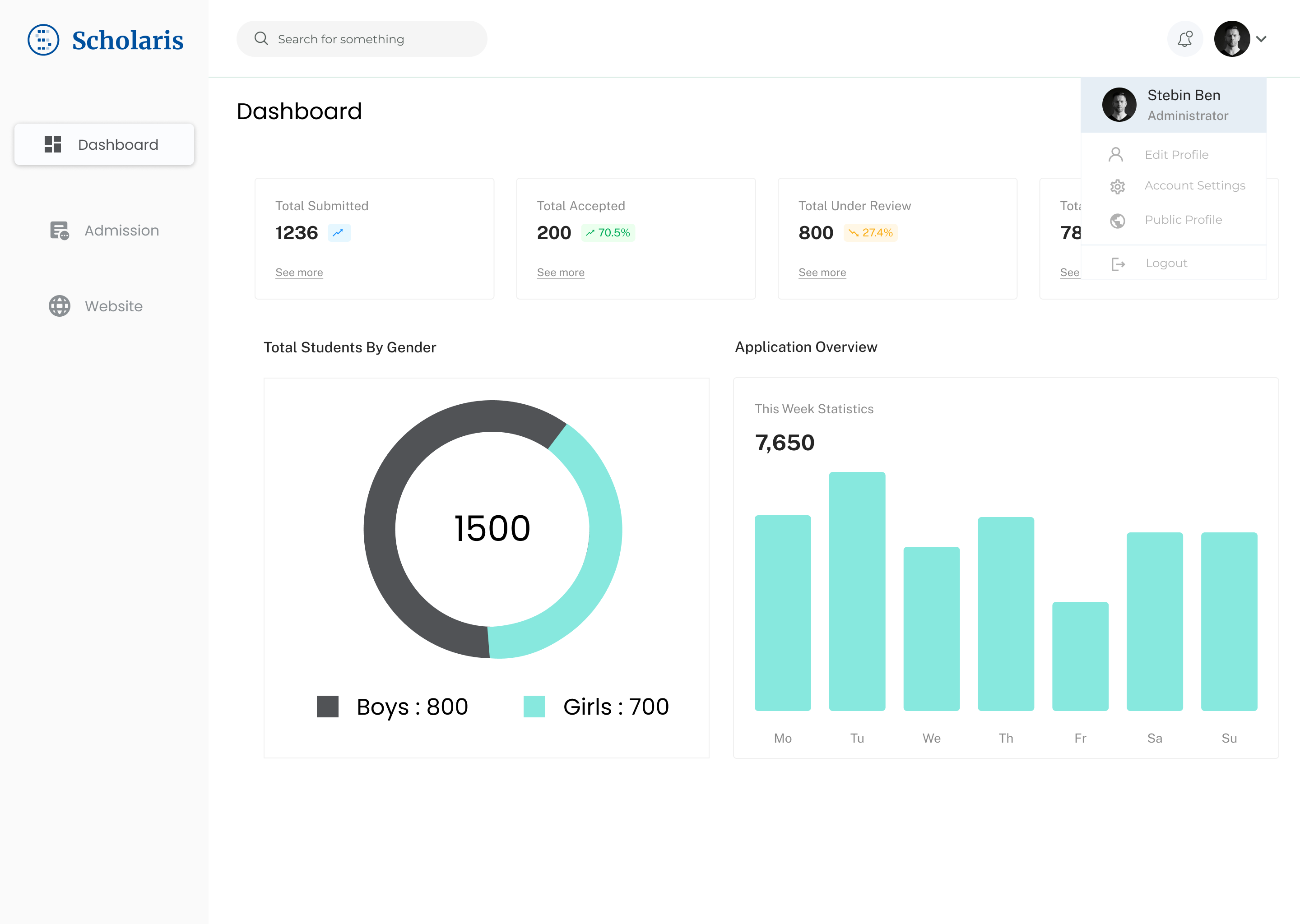1300x924 pixels.
Task: Click the Admission sidebar icon
Action: 59,231
